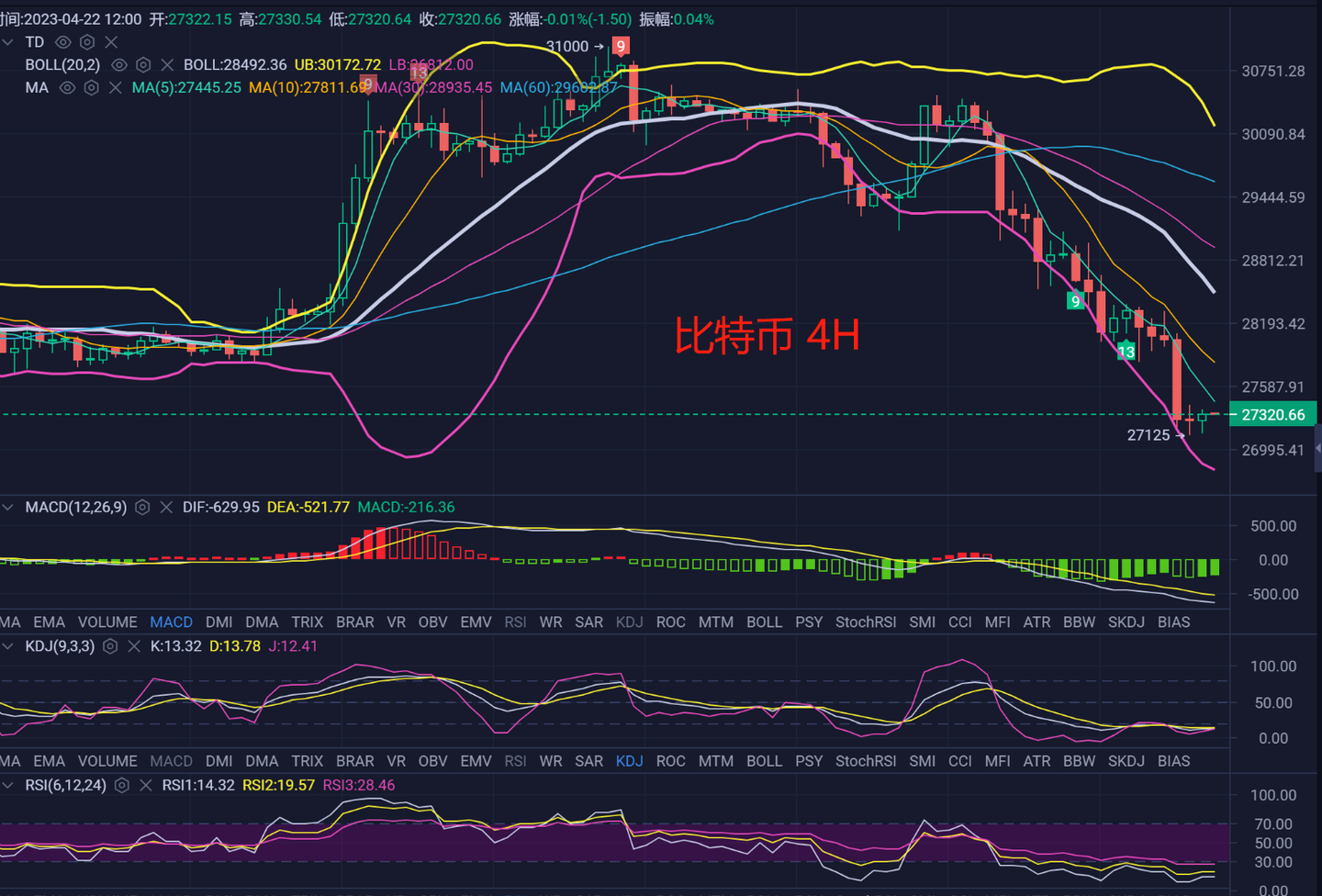The height and width of the screenshot is (896, 1322).
Task: Remove the TD indicator with its X icon
Action: point(111,42)
